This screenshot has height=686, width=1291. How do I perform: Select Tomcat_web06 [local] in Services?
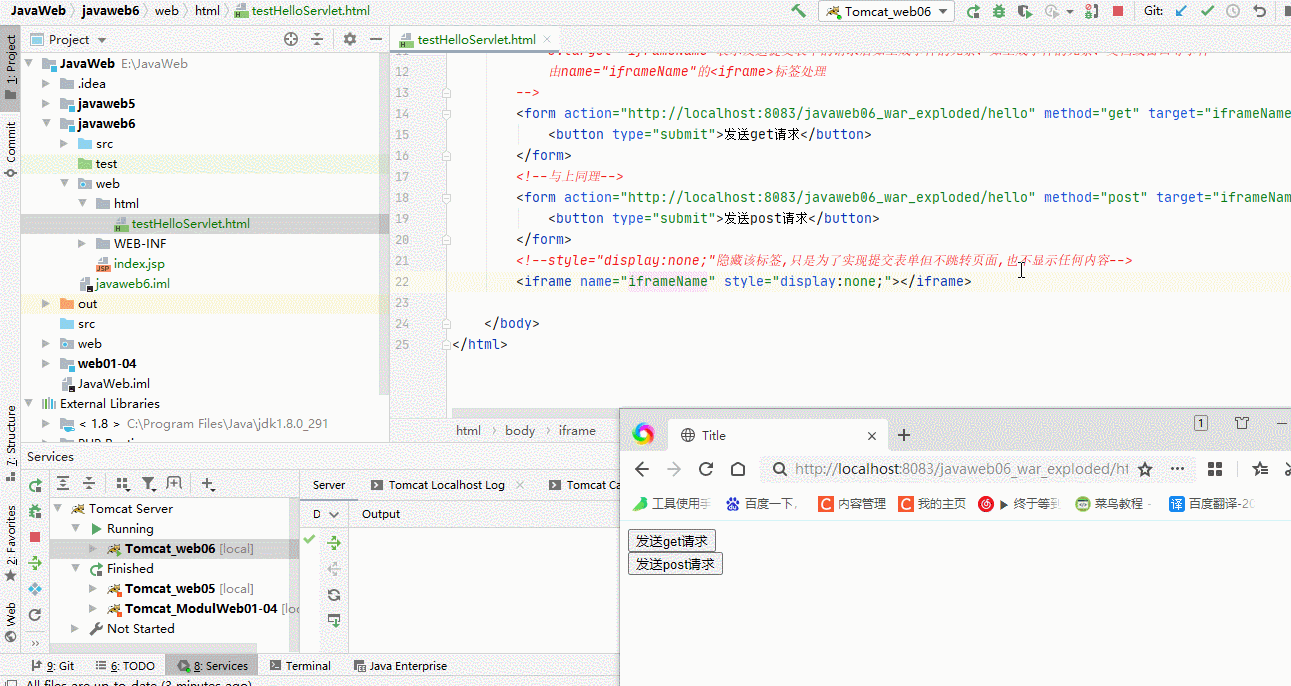click(x=180, y=549)
